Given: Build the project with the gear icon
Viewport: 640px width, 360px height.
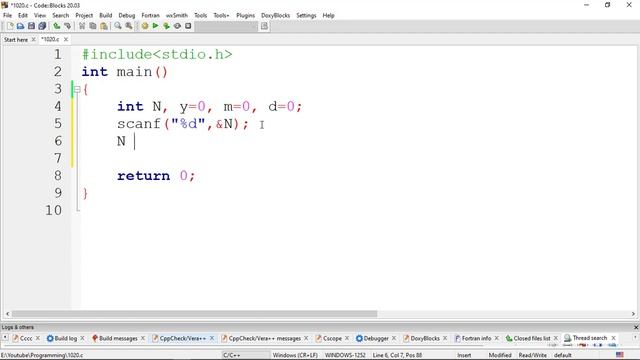Looking at the screenshot, I should click(x=145, y=26).
